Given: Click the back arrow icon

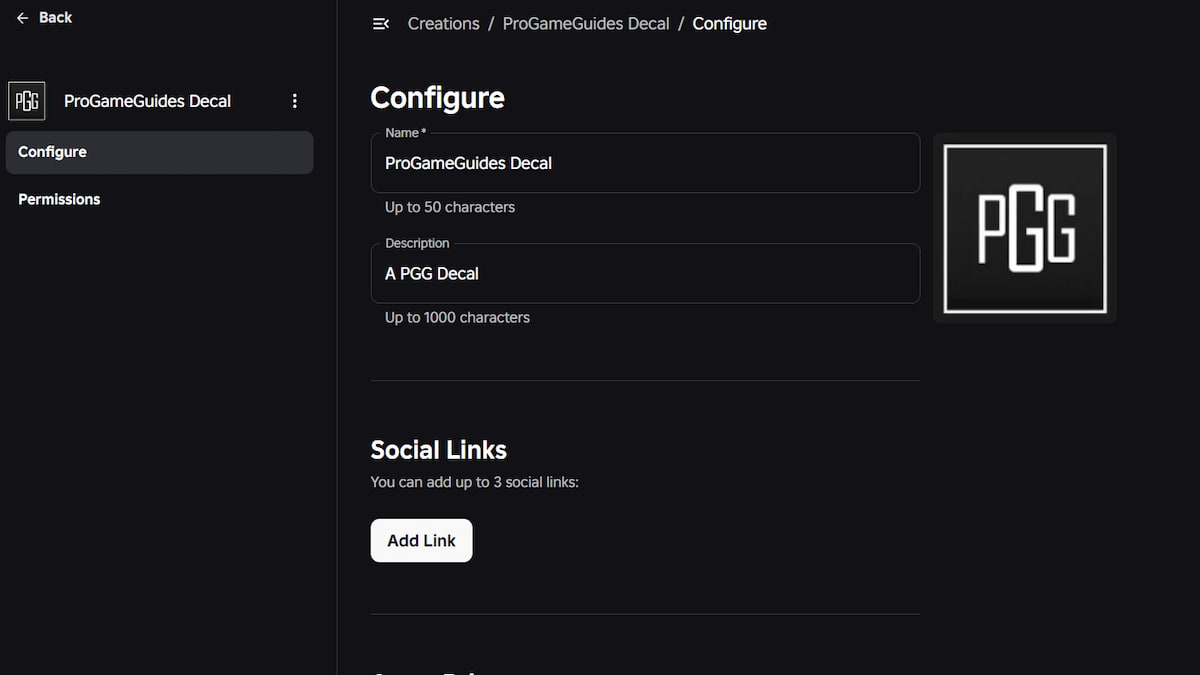Looking at the screenshot, I should [x=22, y=18].
